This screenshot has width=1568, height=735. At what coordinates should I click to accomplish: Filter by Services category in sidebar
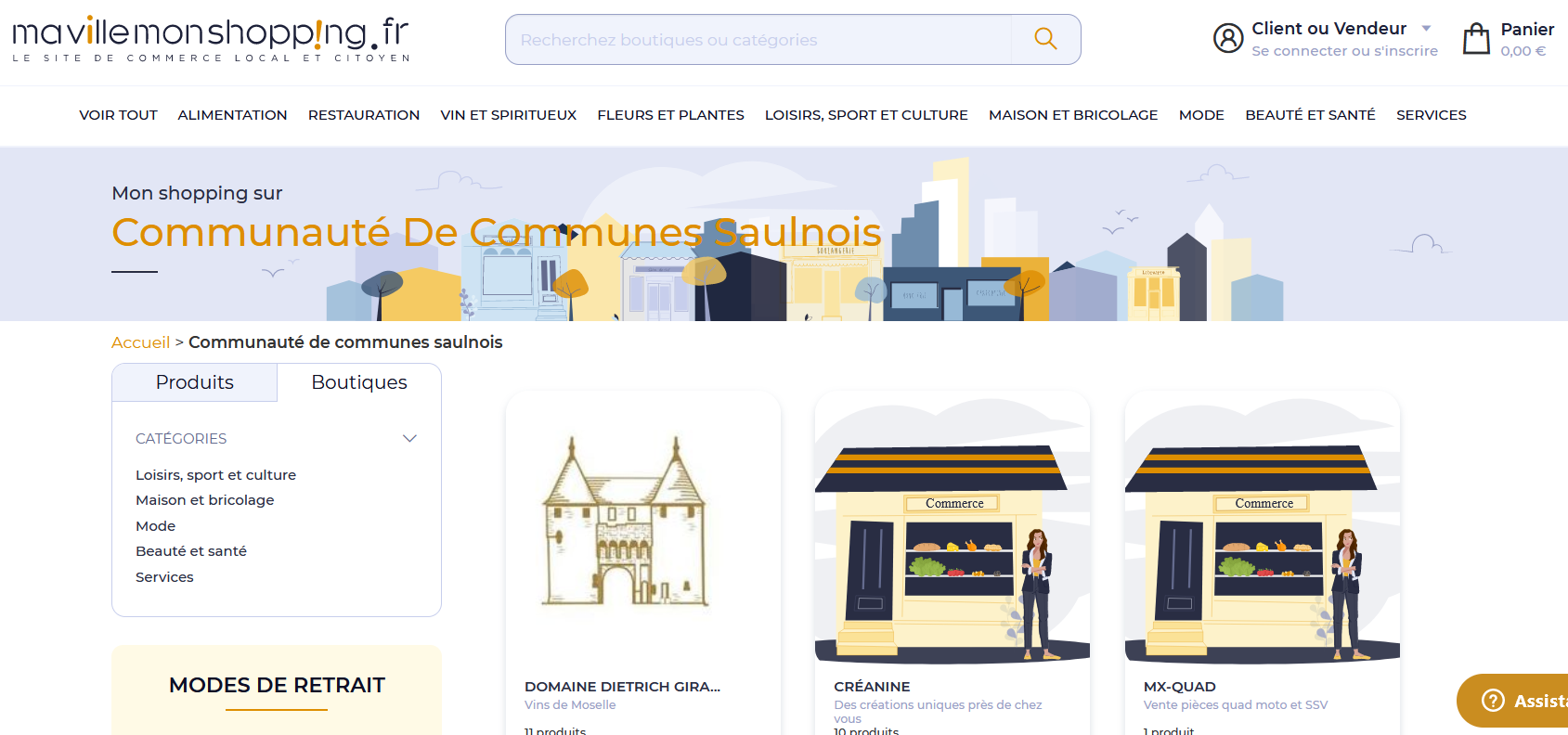pos(164,577)
